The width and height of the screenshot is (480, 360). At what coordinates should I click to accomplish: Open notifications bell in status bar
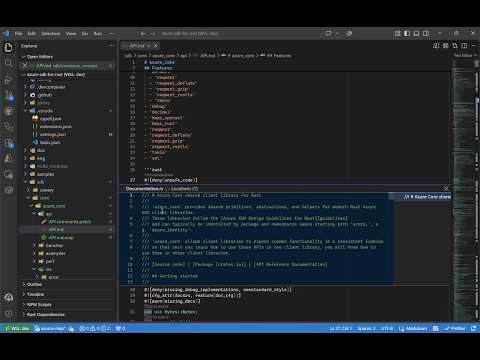[x=474, y=328]
